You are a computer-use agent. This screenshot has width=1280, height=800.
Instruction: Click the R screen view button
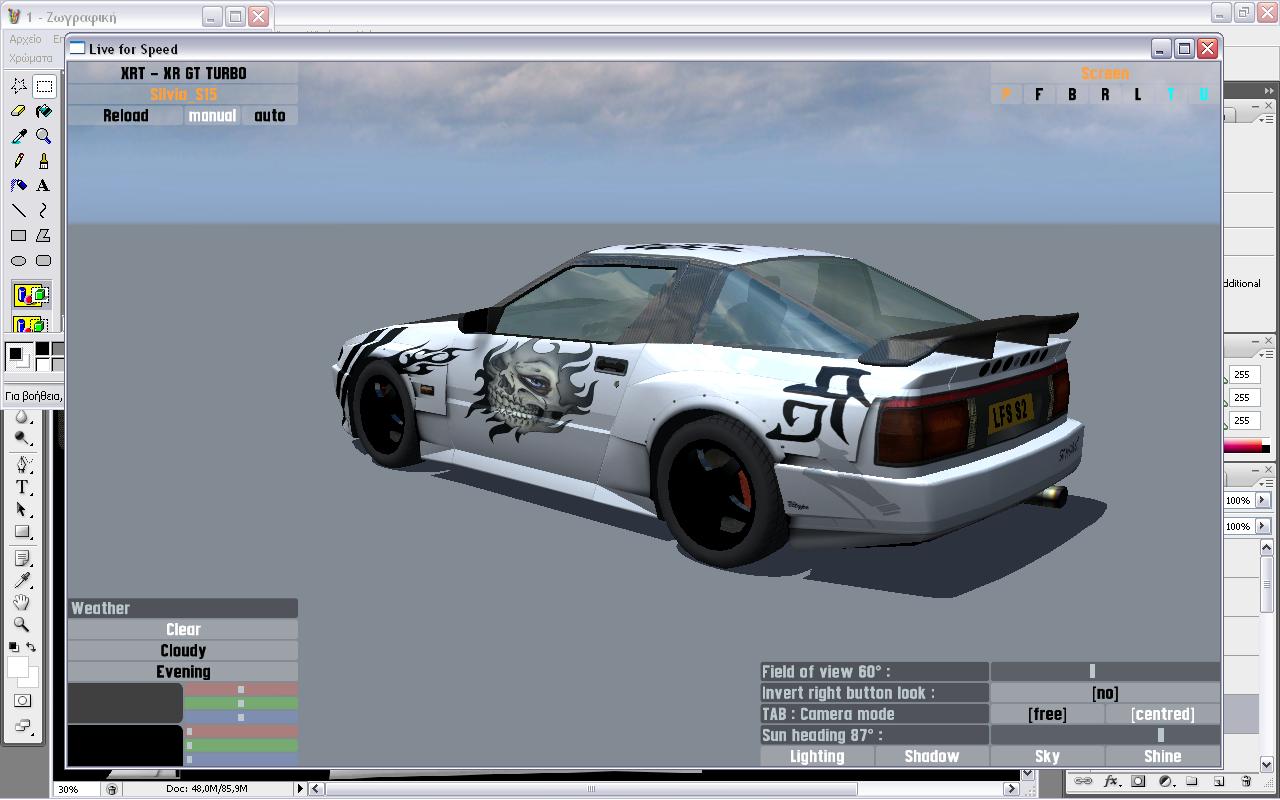tap(1105, 94)
